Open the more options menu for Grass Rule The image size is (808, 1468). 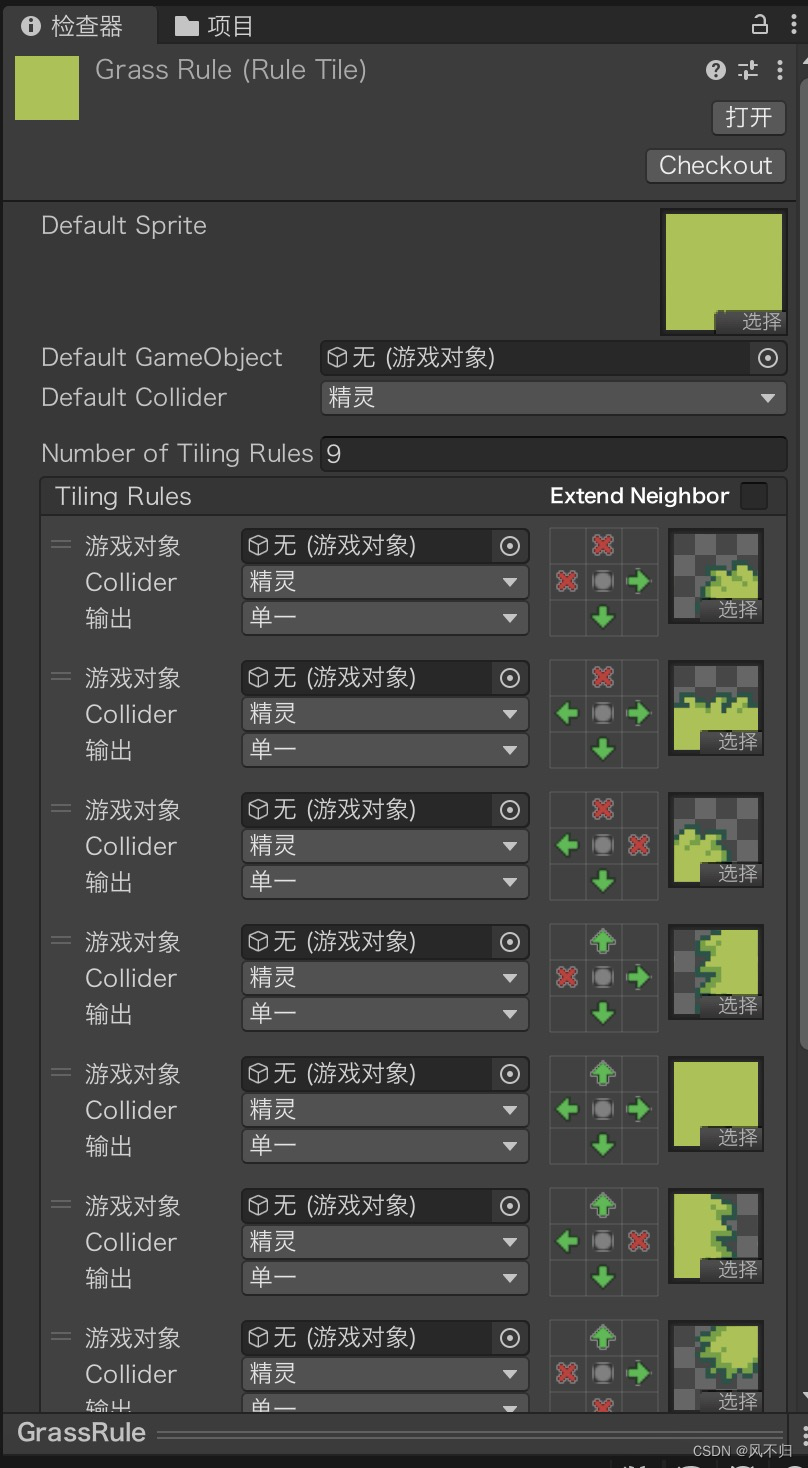pos(782,71)
